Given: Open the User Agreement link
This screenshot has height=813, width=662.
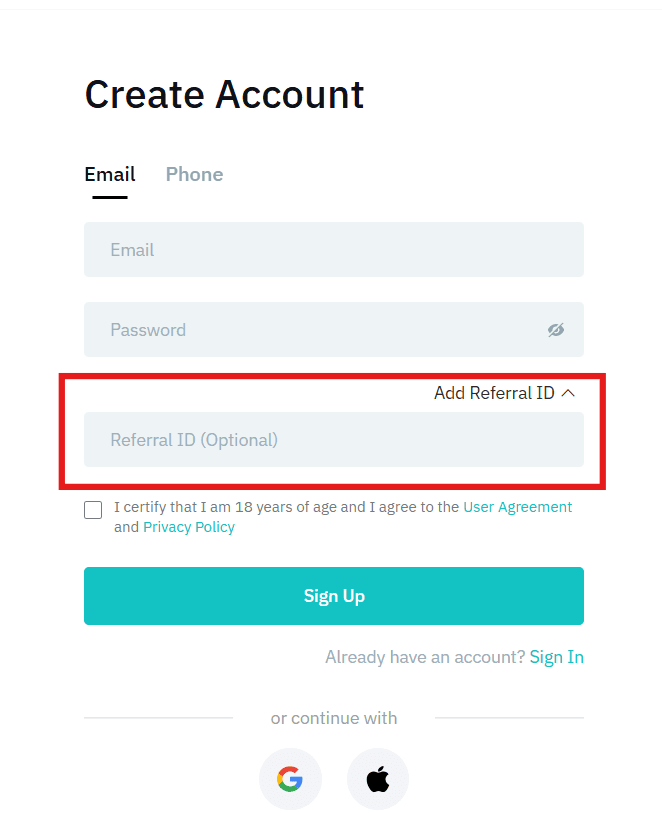Looking at the screenshot, I should pyautogui.click(x=517, y=507).
